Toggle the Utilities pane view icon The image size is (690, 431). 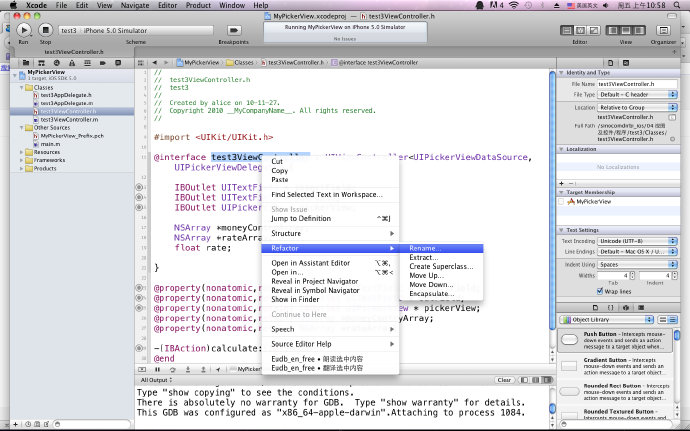point(639,30)
